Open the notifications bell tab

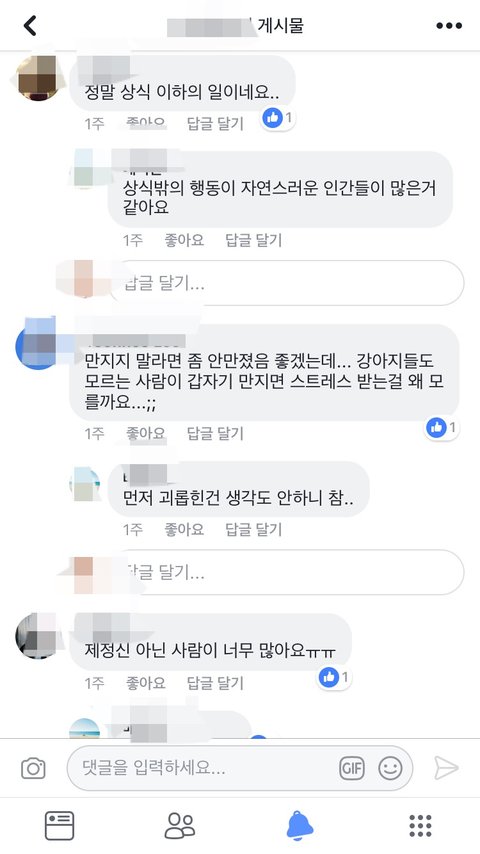(300, 825)
